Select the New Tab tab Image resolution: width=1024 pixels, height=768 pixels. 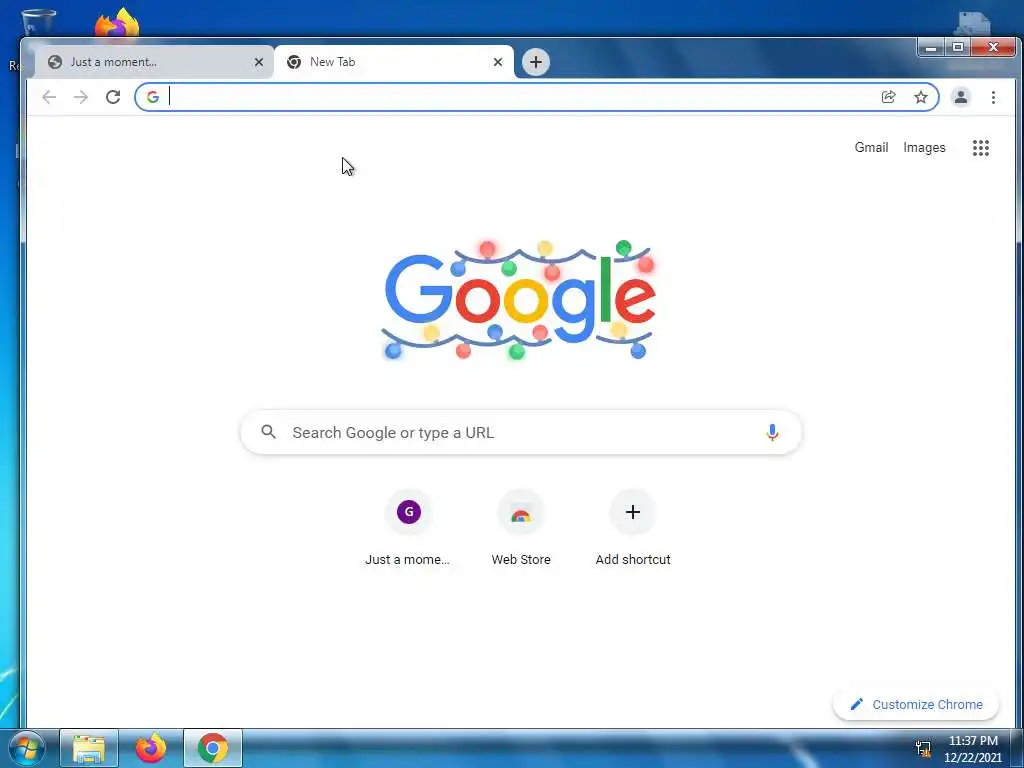tap(392, 62)
